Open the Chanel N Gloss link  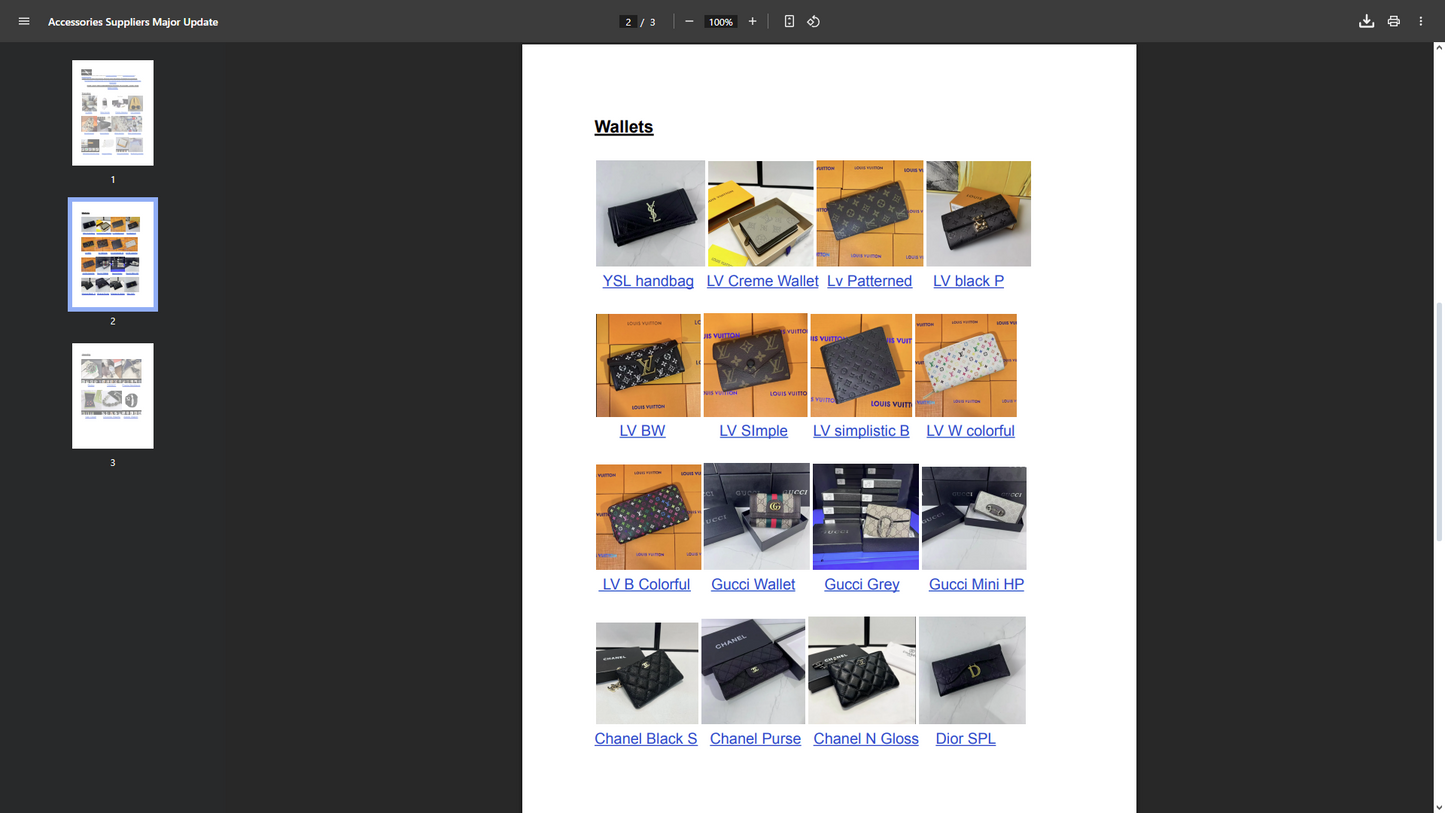(866, 738)
